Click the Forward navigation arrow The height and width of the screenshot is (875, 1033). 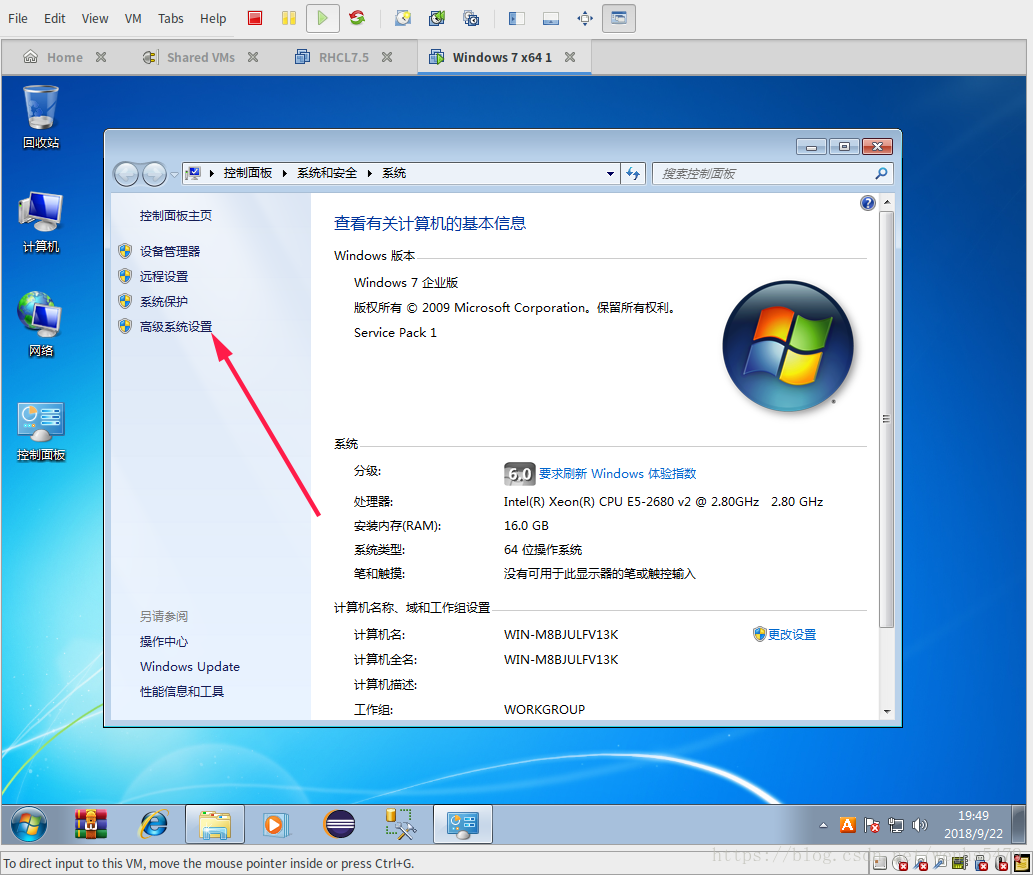154,174
